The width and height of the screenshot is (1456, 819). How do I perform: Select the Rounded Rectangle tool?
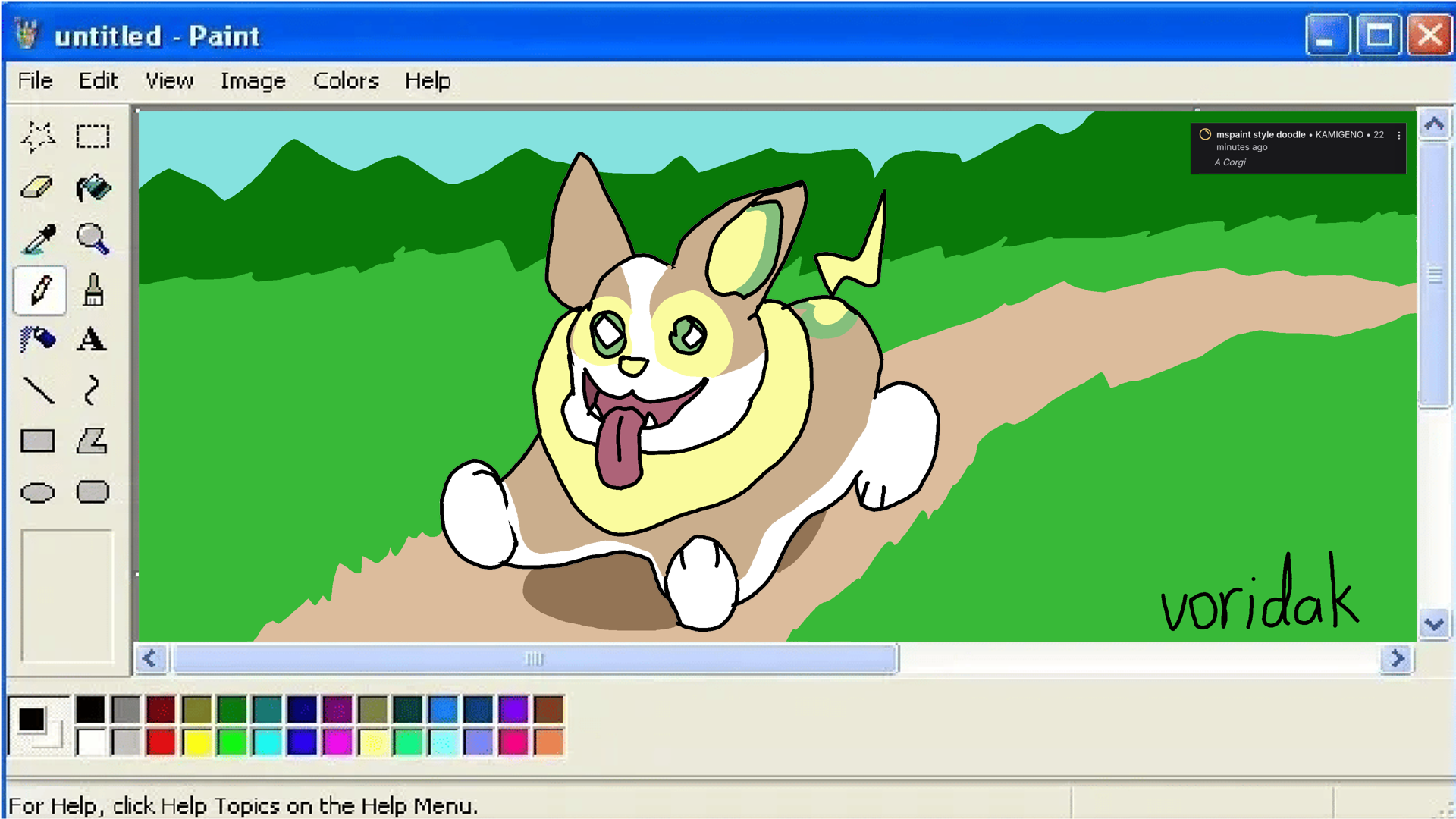click(x=93, y=493)
